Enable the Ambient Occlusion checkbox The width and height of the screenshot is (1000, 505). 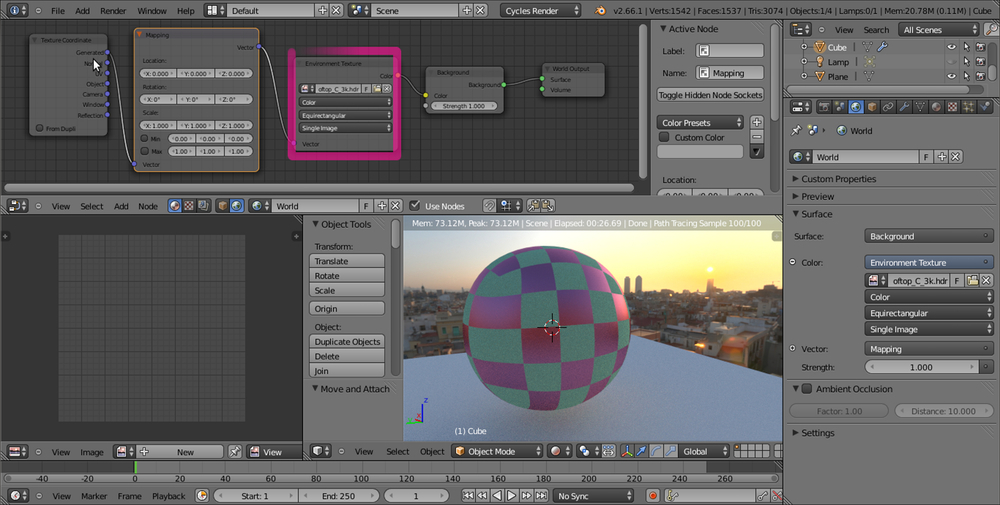(x=807, y=389)
